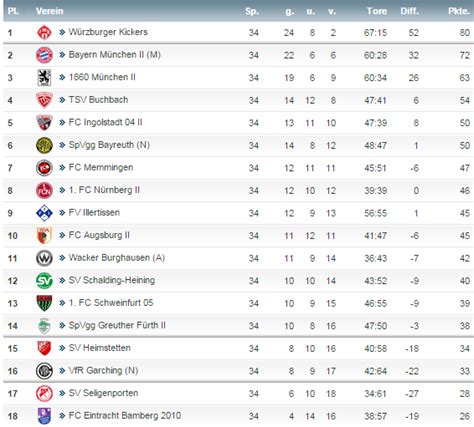Click the 1. FC Nürnberg II logo
This screenshot has height=427, width=474.
pyautogui.click(x=44, y=190)
